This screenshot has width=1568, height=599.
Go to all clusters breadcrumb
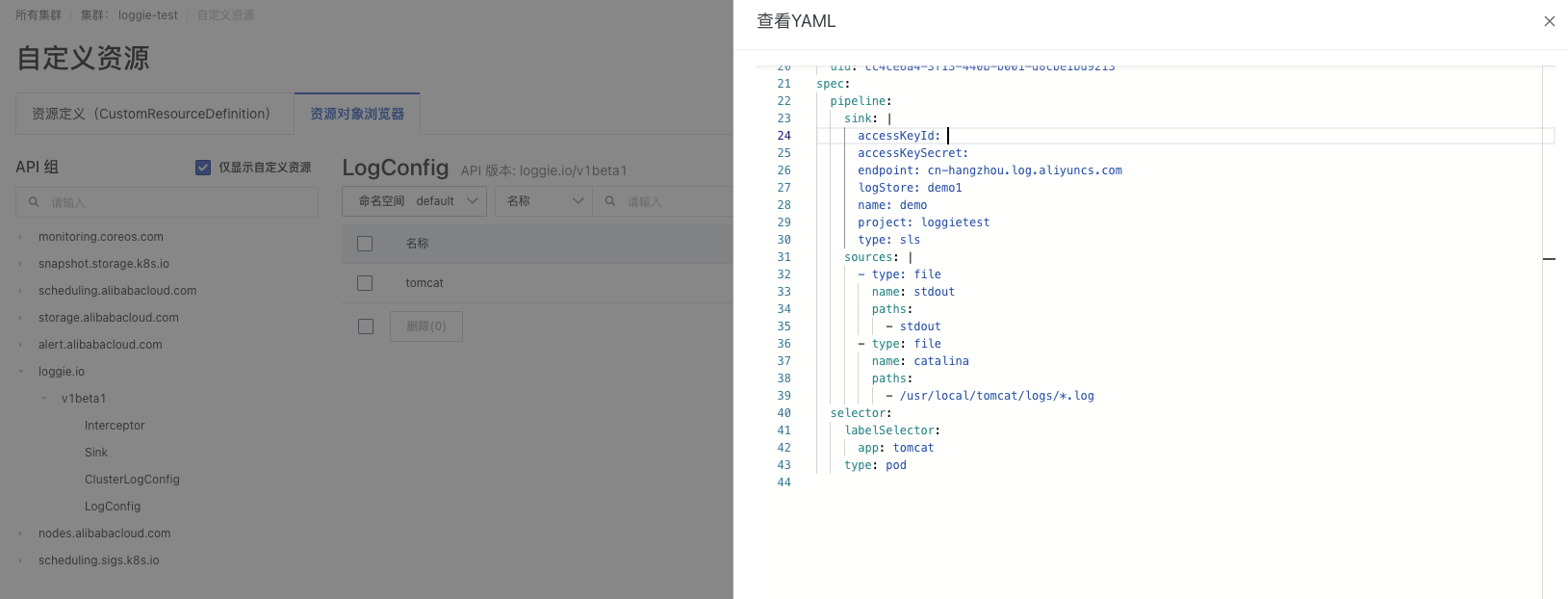pyautogui.click(x=39, y=15)
